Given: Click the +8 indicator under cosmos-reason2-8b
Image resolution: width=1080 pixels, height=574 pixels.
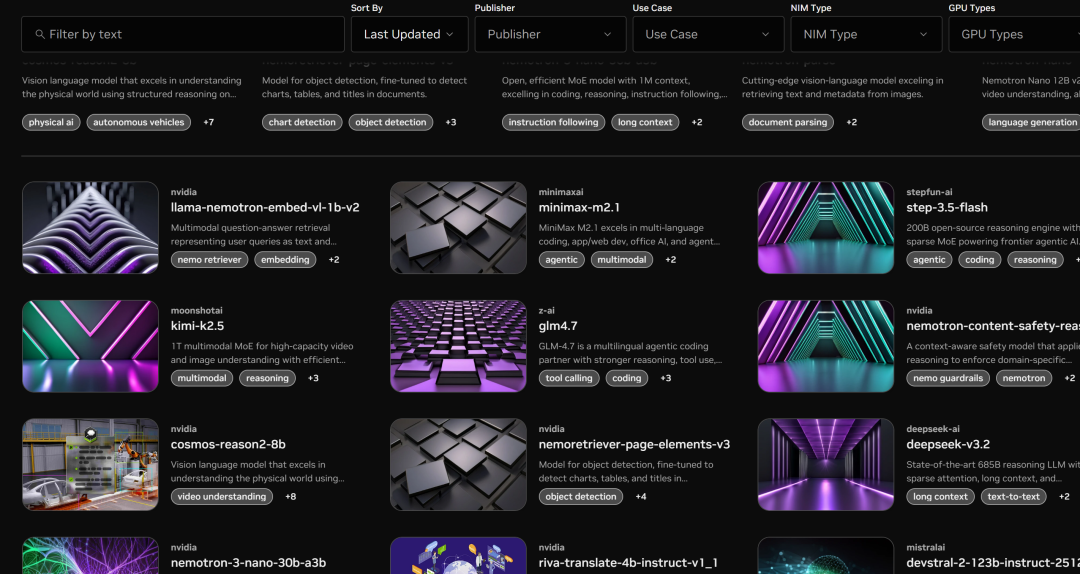Looking at the screenshot, I should click(291, 497).
